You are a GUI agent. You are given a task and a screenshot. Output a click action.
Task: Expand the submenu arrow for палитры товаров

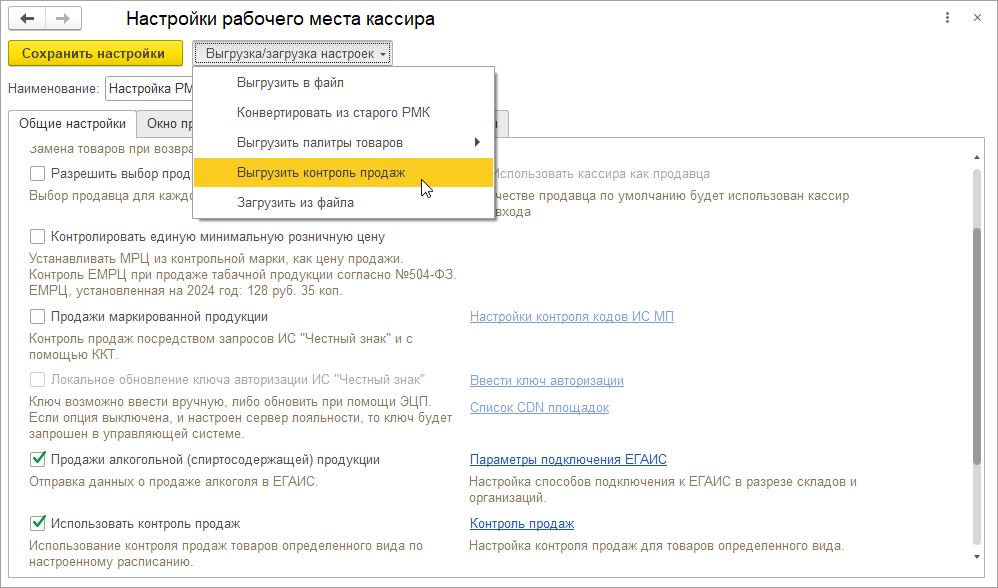pyautogui.click(x=477, y=143)
